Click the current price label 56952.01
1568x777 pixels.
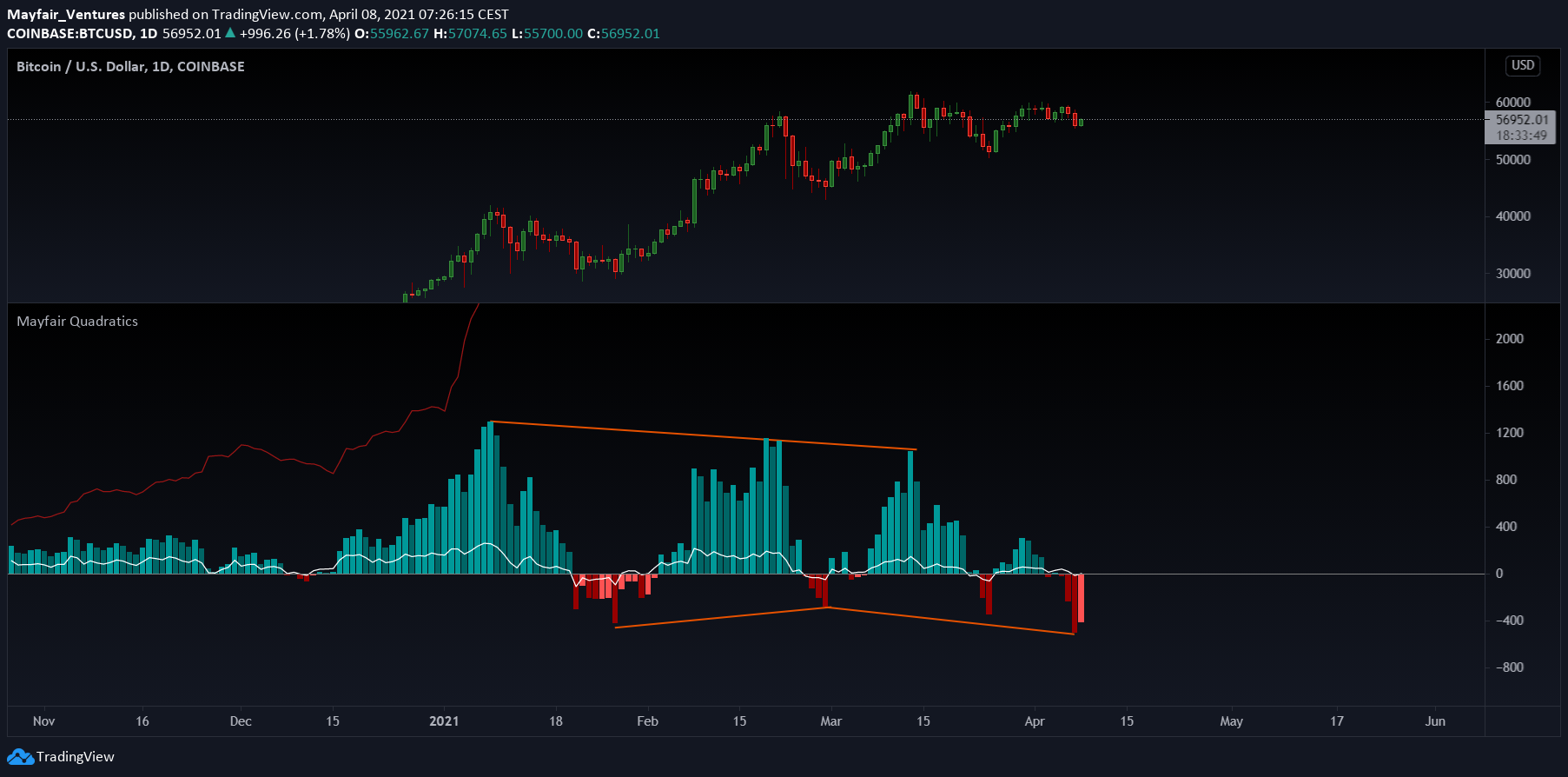[1522, 120]
